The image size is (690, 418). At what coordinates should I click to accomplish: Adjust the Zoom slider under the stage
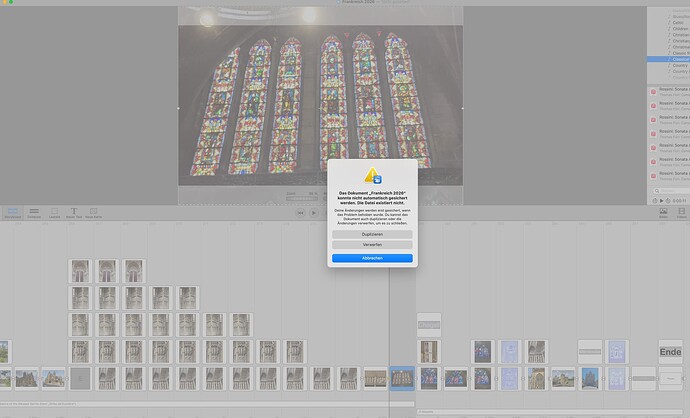(301, 199)
